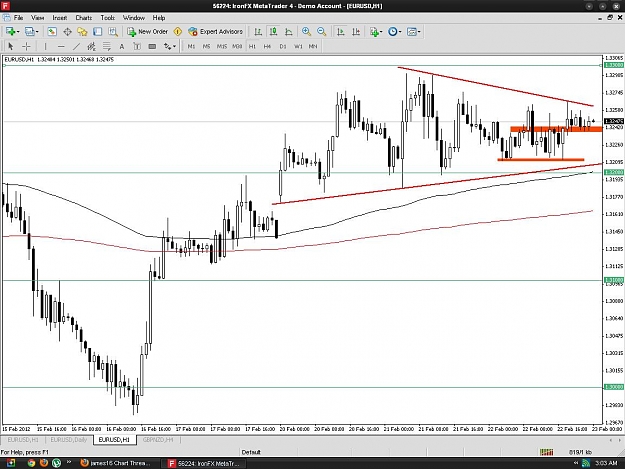Switch to the first EURUSD,H1 chart tab
Viewport: 625px width, 469px height.
point(23,440)
